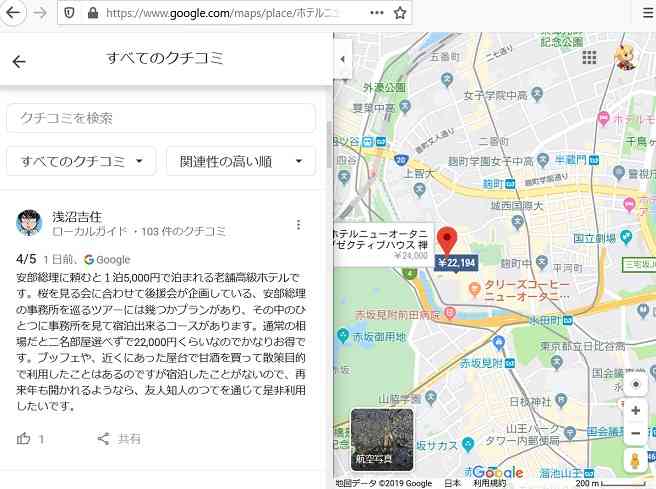Like the review with thumbs-up icon
The image size is (656, 489).
tap(24, 438)
